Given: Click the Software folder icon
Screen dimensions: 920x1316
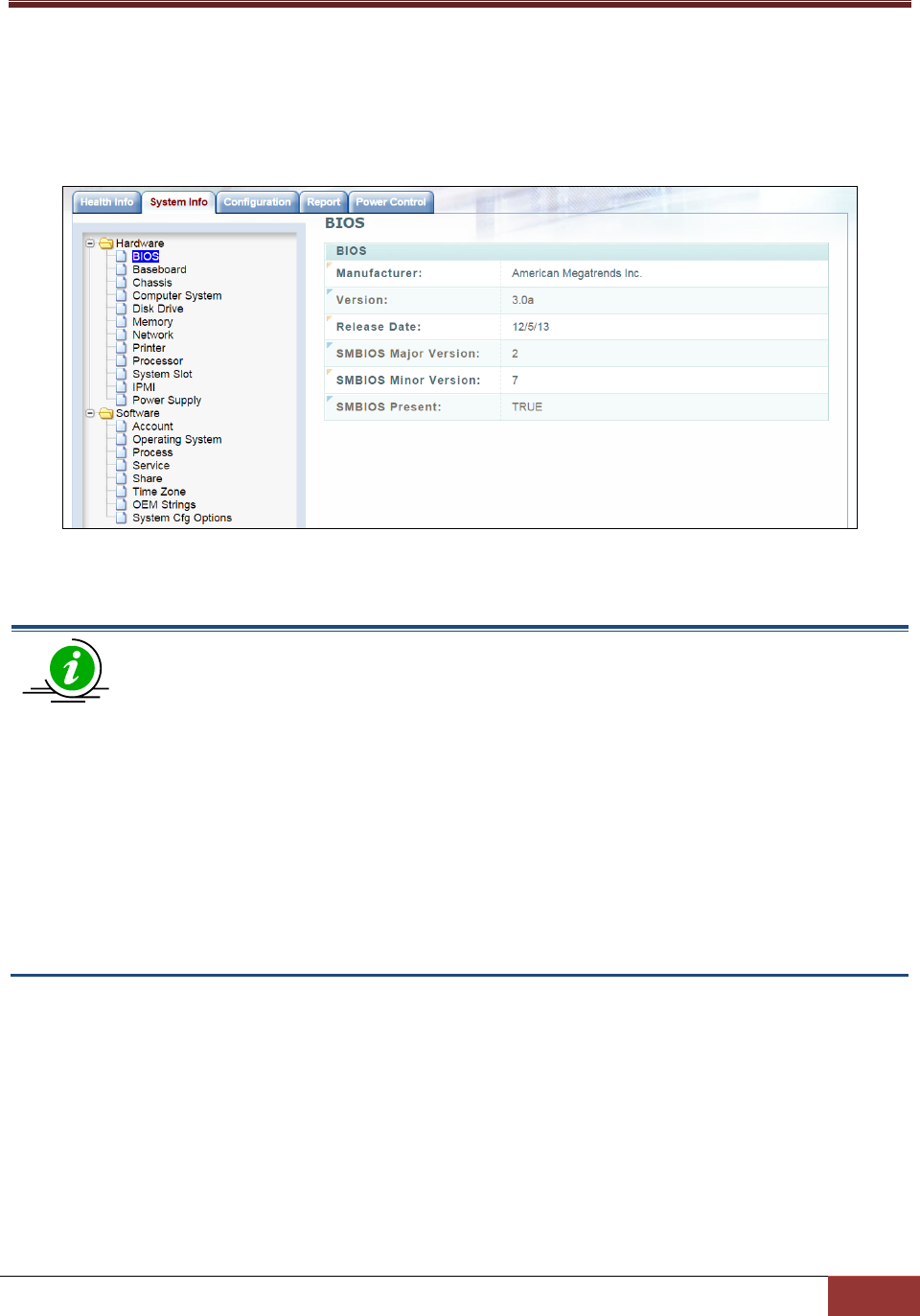Looking at the screenshot, I should [x=106, y=413].
